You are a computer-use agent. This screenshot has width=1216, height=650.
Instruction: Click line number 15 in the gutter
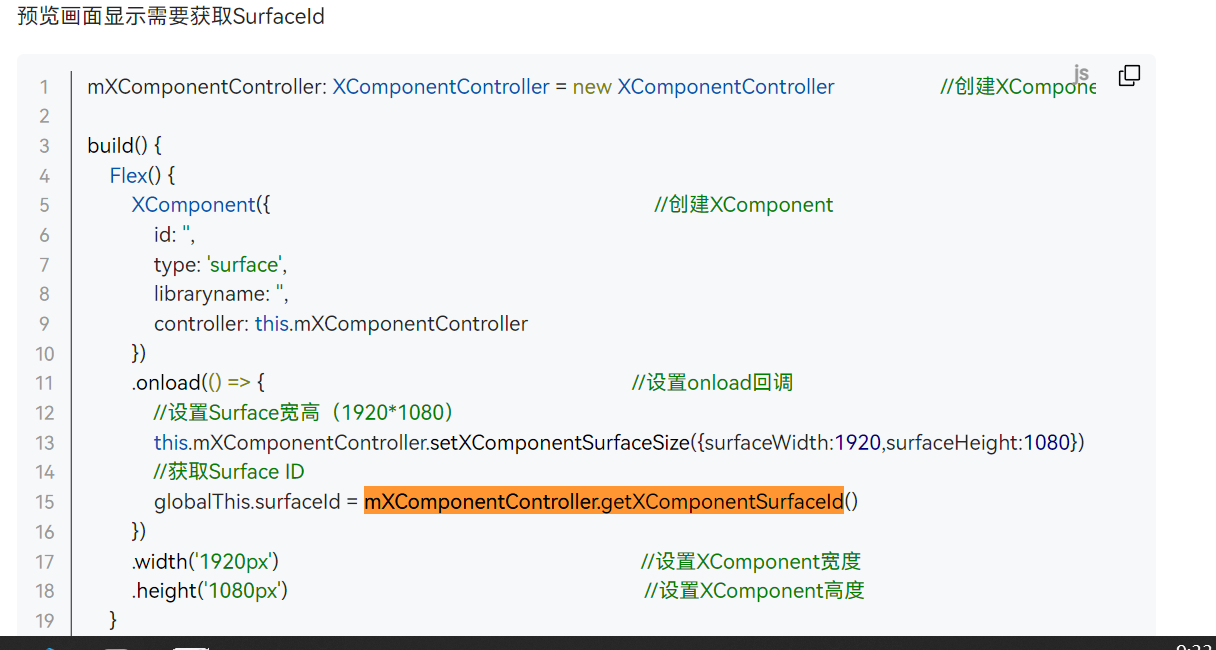(x=44, y=501)
